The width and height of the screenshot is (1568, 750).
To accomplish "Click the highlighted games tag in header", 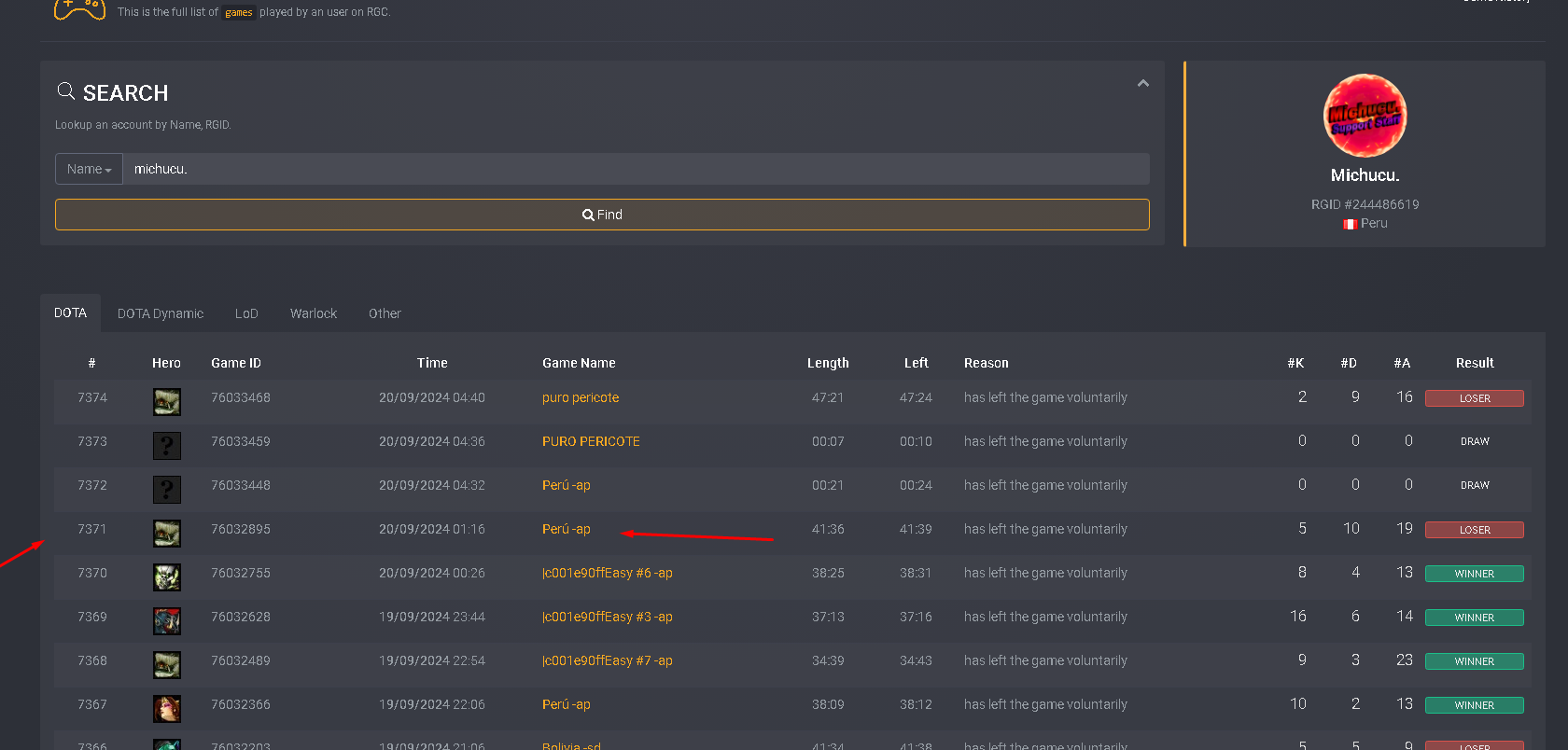I will point(239,12).
